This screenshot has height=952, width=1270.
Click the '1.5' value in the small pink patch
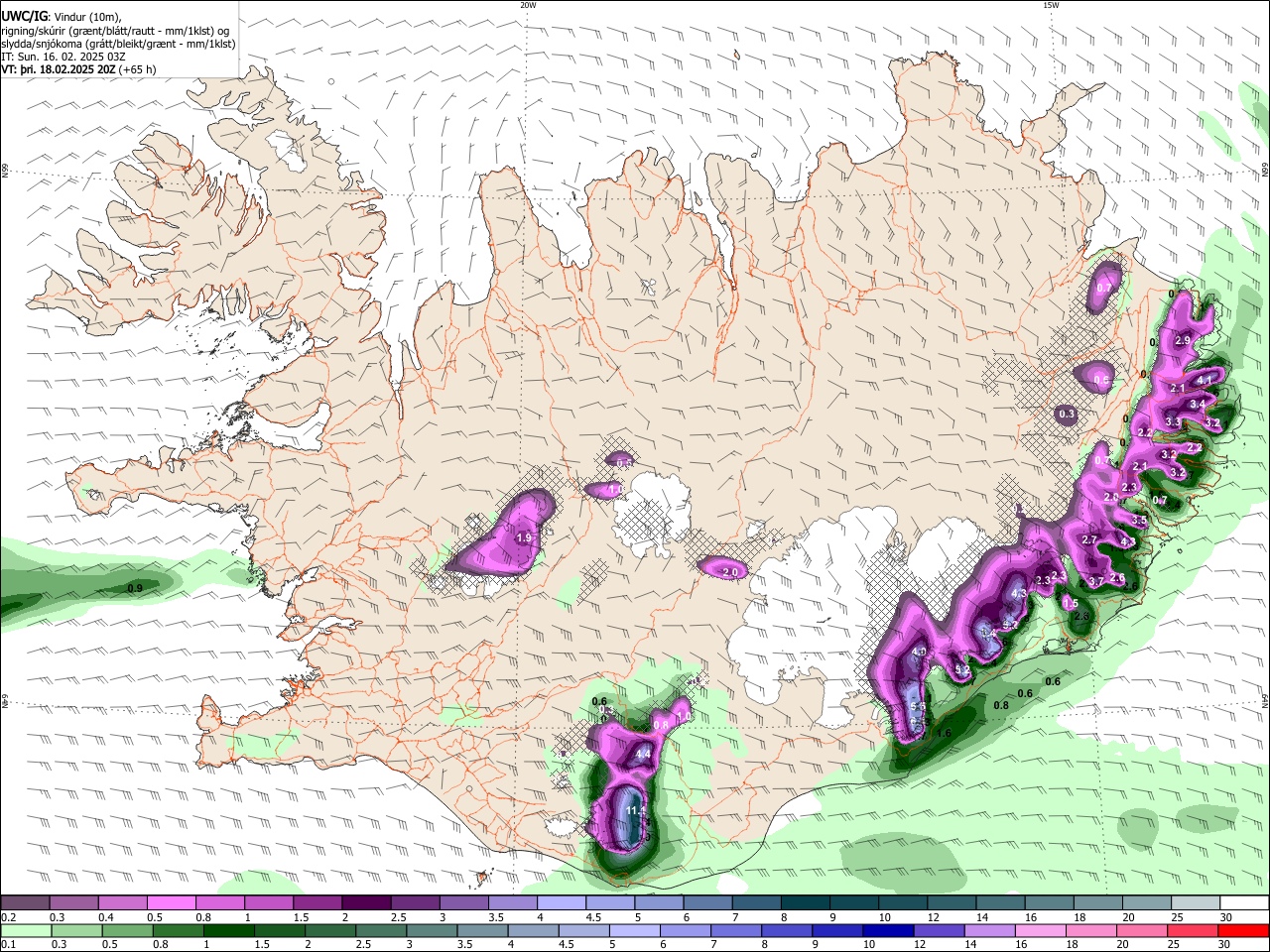point(1071,603)
